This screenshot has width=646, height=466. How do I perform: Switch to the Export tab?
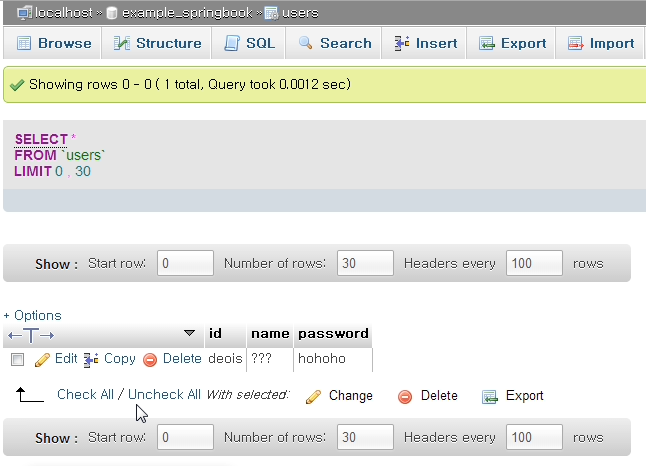pos(511,43)
